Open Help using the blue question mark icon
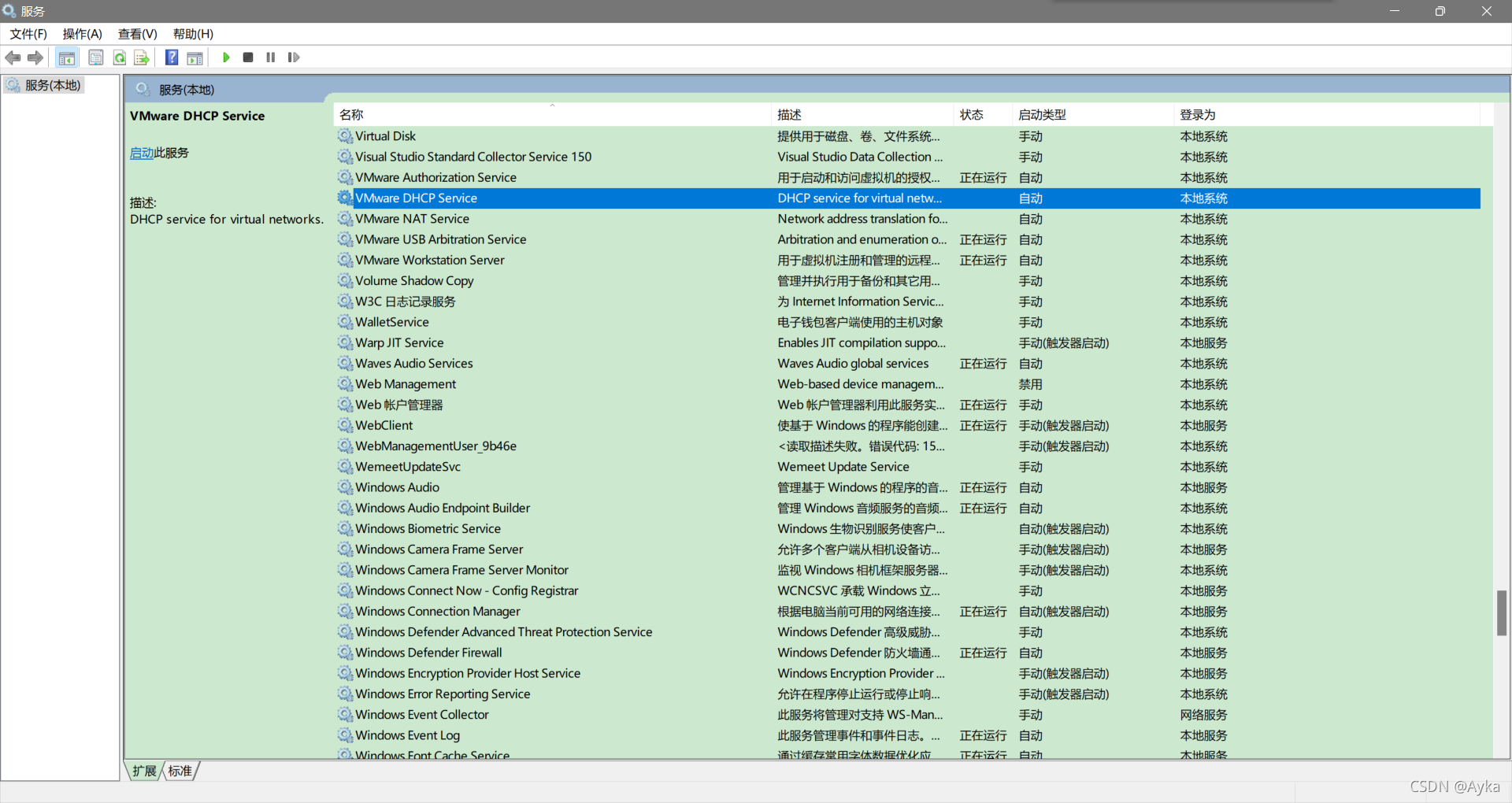 tap(171, 57)
